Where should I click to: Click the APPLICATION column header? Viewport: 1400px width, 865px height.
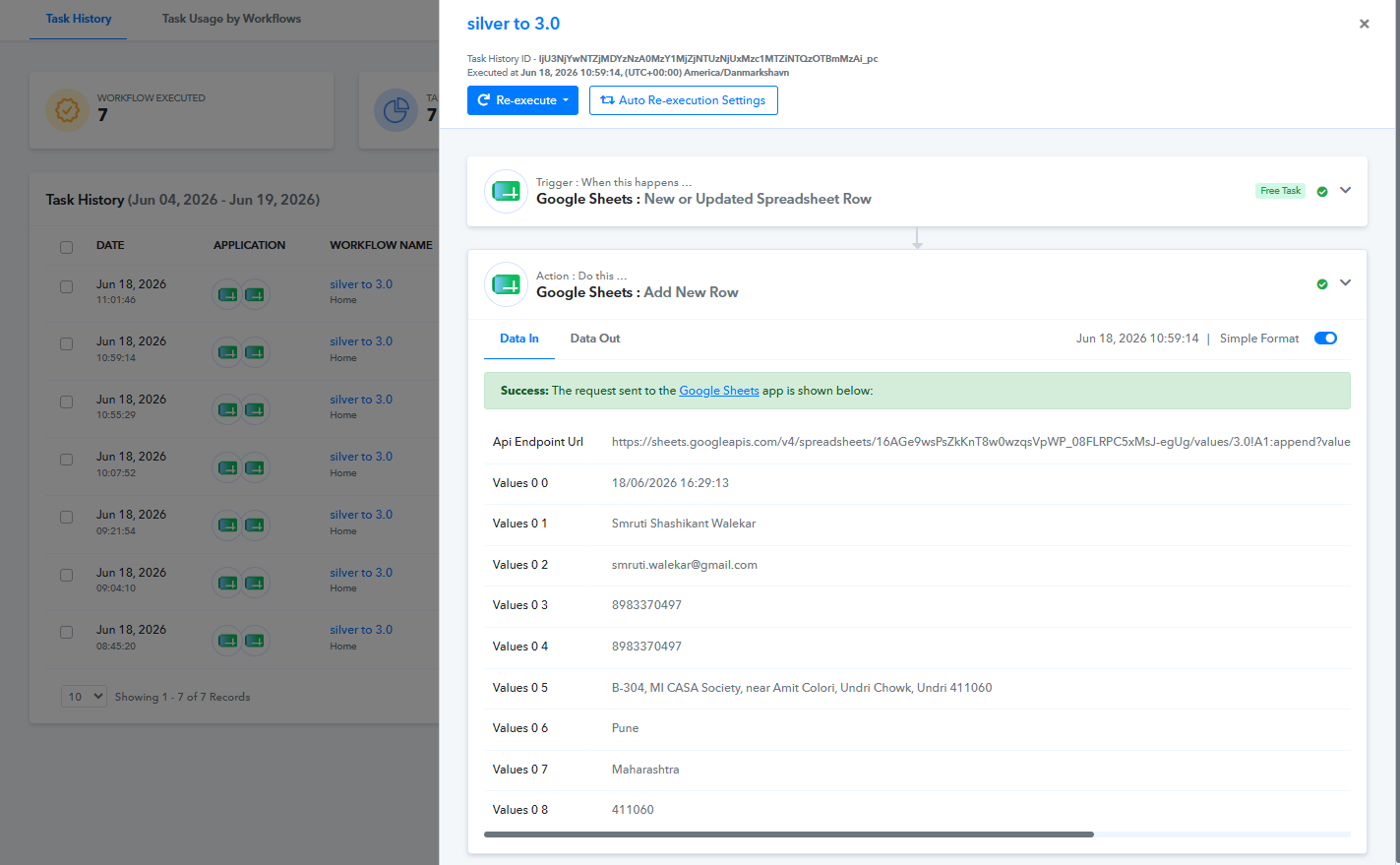click(250, 246)
